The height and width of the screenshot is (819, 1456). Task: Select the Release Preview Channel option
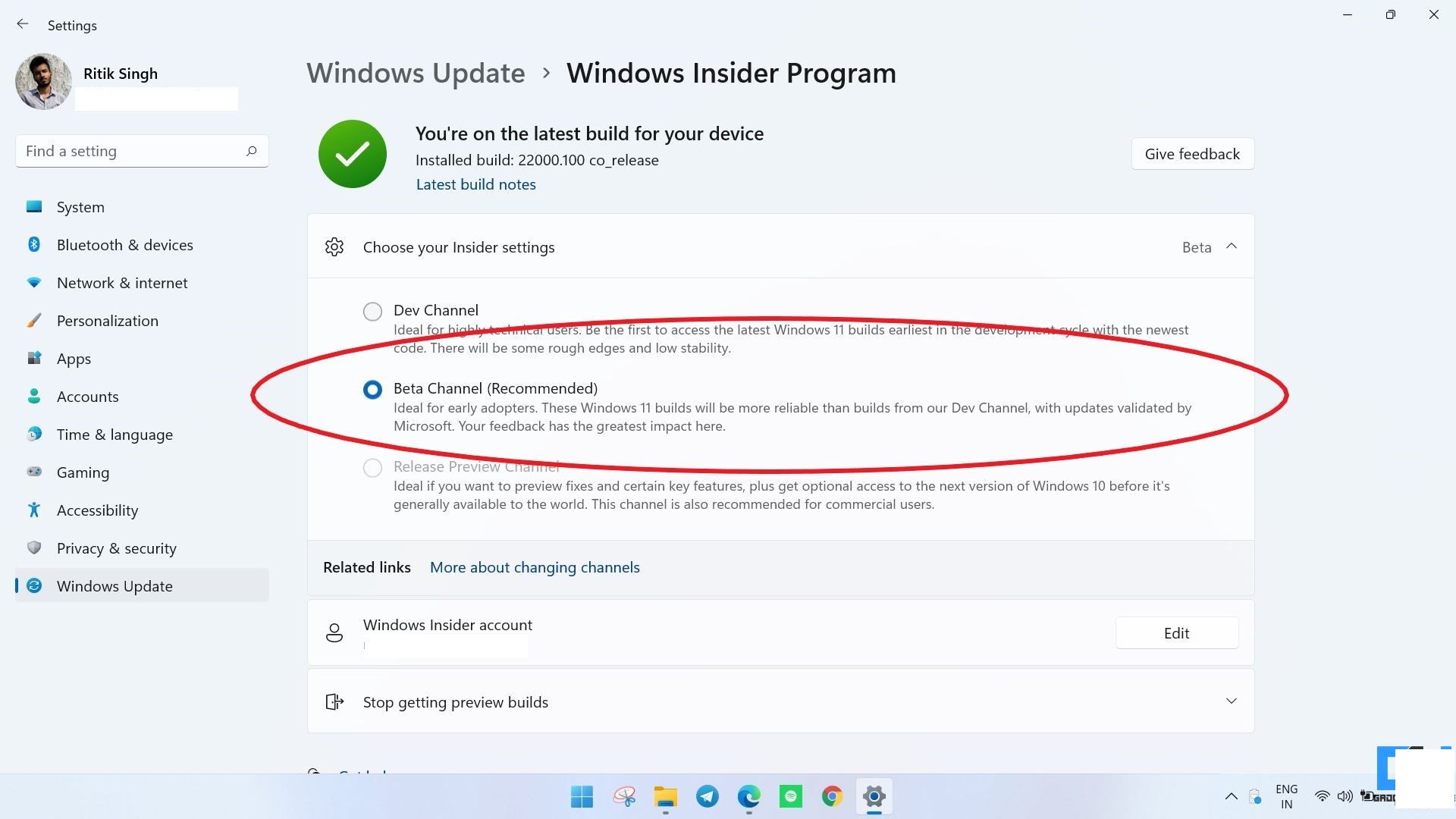(x=374, y=466)
